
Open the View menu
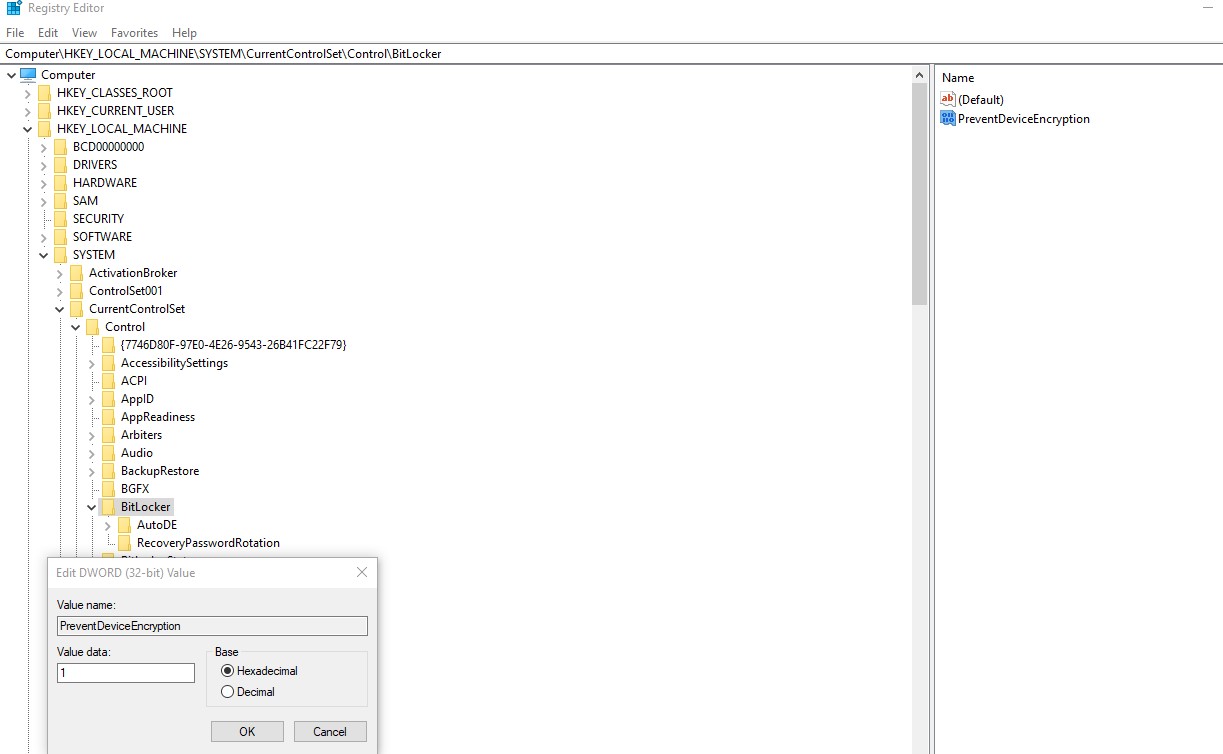85,33
